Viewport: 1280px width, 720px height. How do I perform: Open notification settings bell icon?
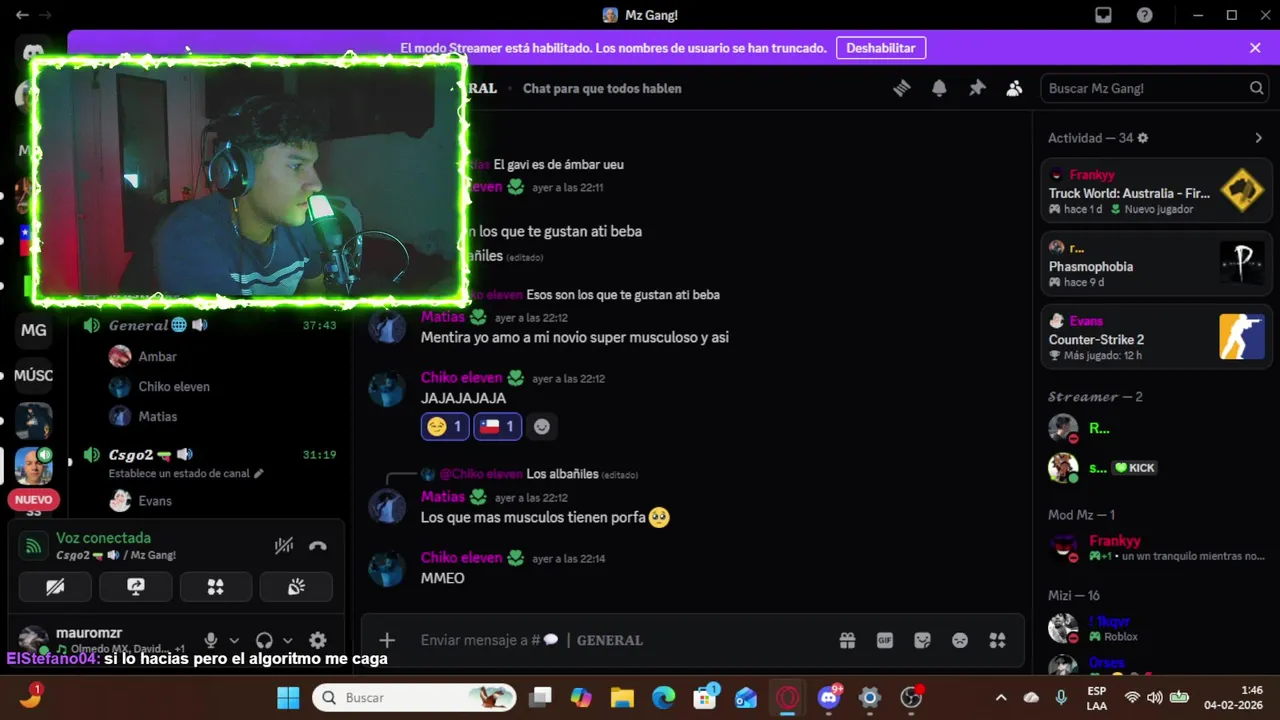click(x=939, y=88)
